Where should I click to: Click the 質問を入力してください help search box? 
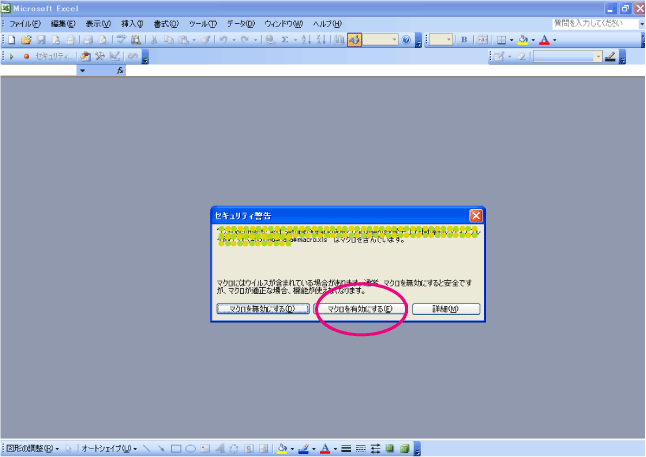(590, 22)
